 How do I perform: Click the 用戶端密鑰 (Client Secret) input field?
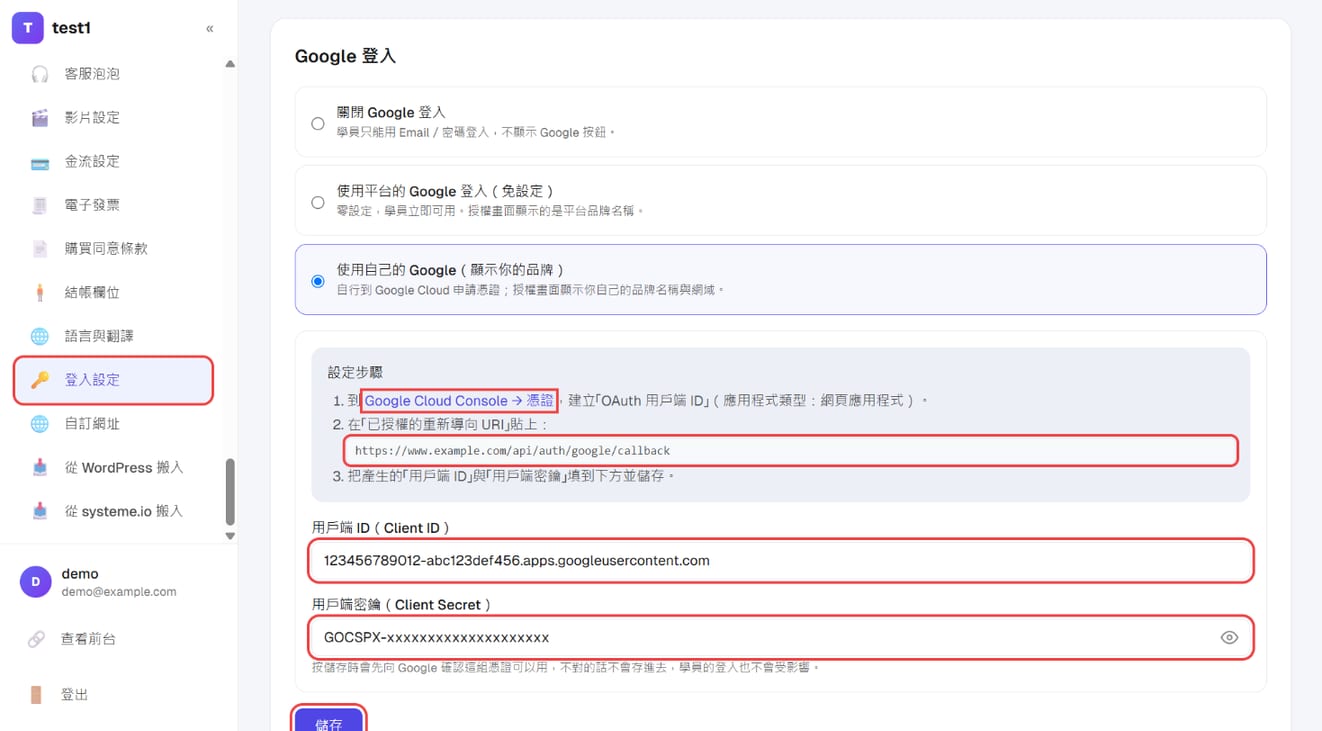(x=781, y=638)
